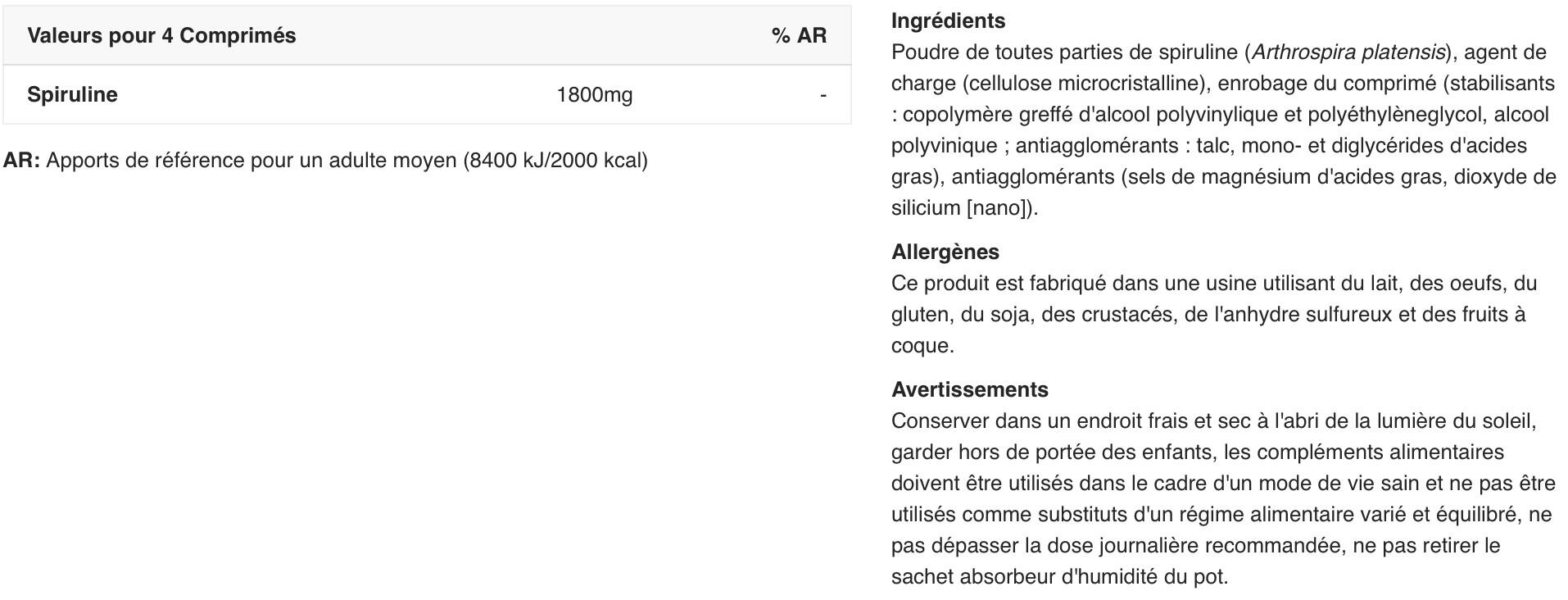Click the "Allergènes" heading
Screen dimensions: 1568x600
[x=945, y=252]
